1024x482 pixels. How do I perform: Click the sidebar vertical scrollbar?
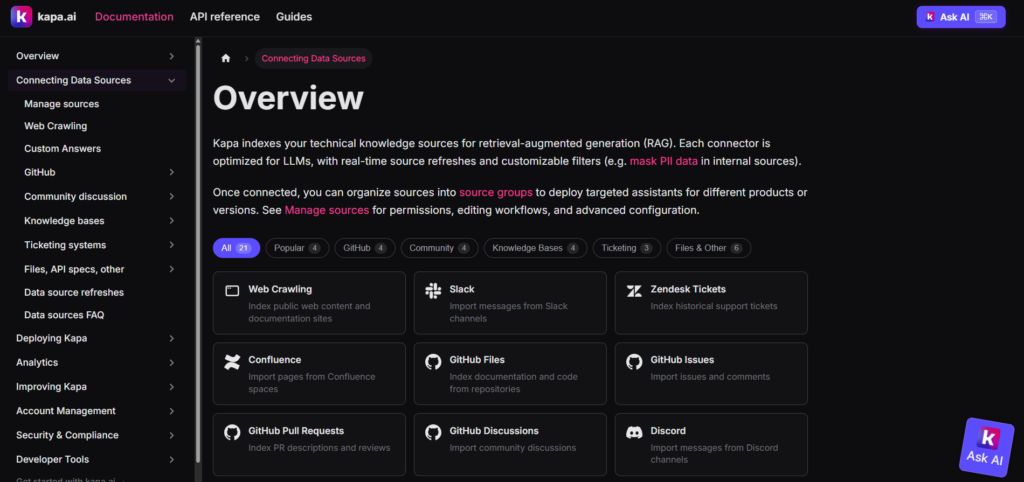coord(197,250)
